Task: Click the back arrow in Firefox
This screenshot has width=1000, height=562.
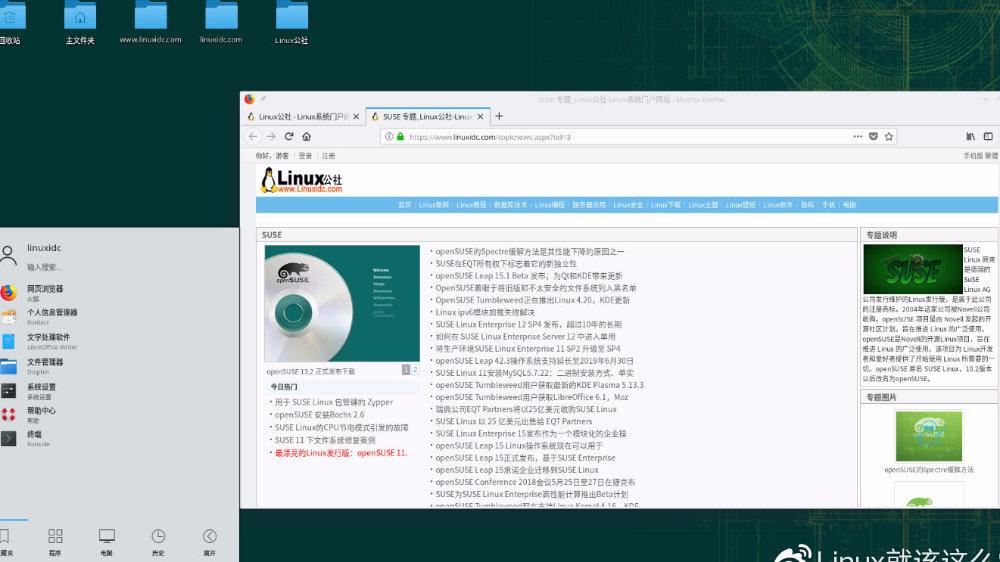Action: pyautogui.click(x=253, y=137)
